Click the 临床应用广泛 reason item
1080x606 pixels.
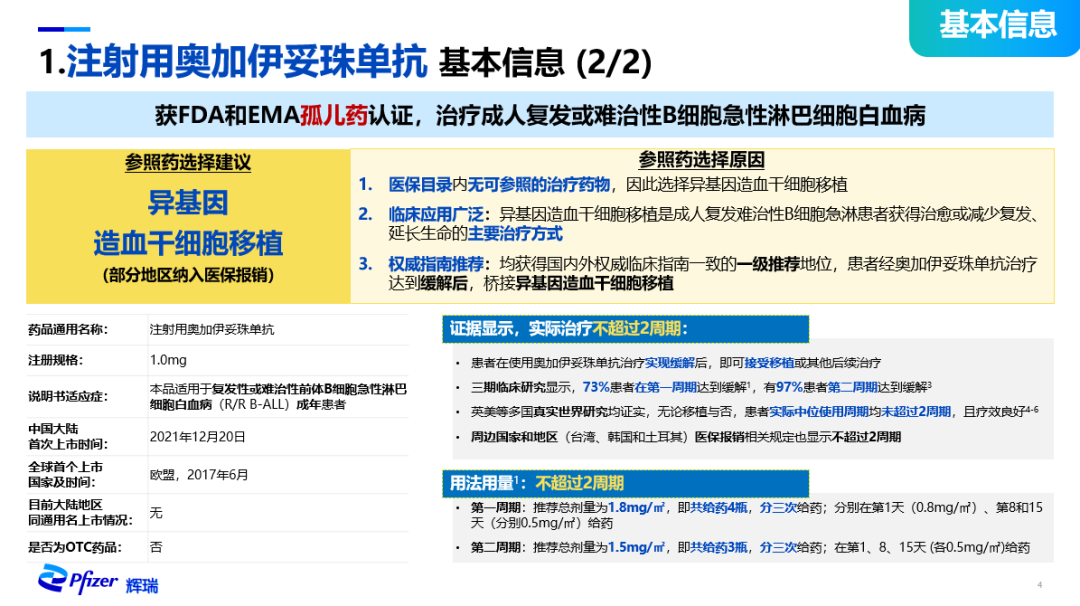pos(434,214)
